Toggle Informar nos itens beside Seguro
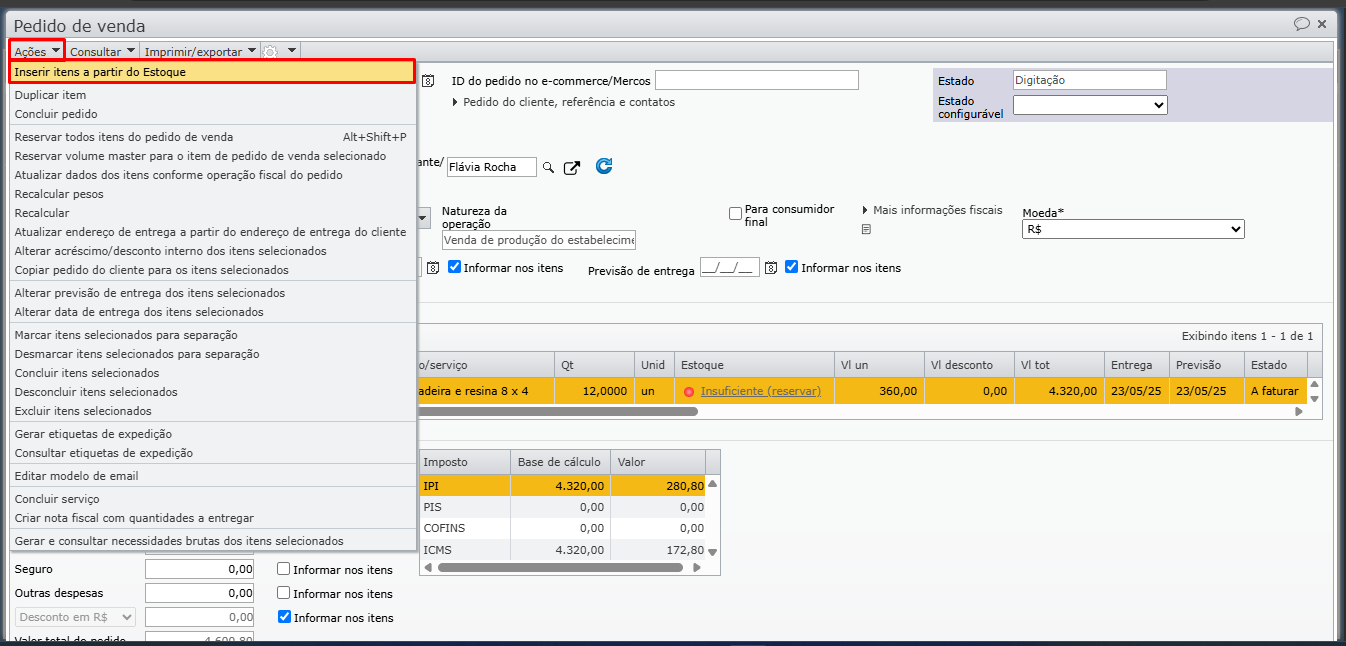The image size is (1346, 646). (284, 570)
